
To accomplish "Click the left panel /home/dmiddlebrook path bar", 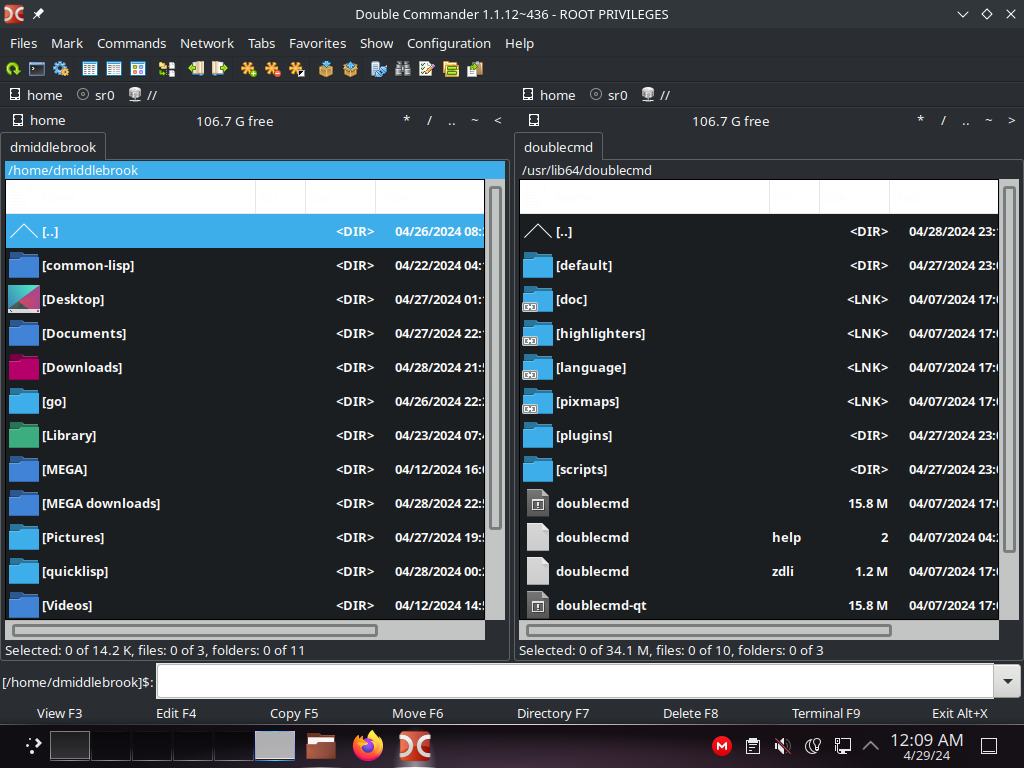I will 255,170.
